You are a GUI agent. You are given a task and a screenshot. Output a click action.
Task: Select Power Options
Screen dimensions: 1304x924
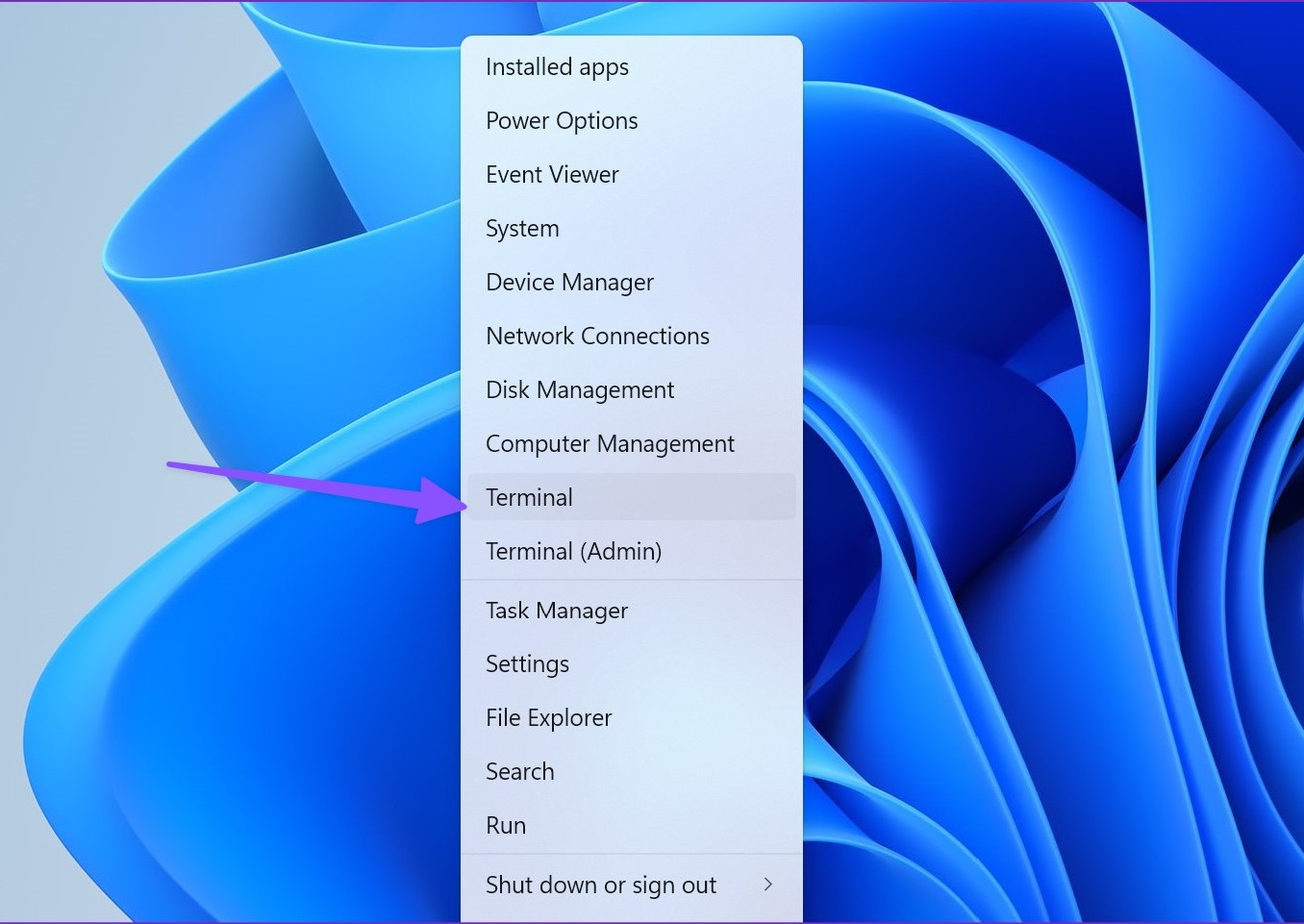562,120
